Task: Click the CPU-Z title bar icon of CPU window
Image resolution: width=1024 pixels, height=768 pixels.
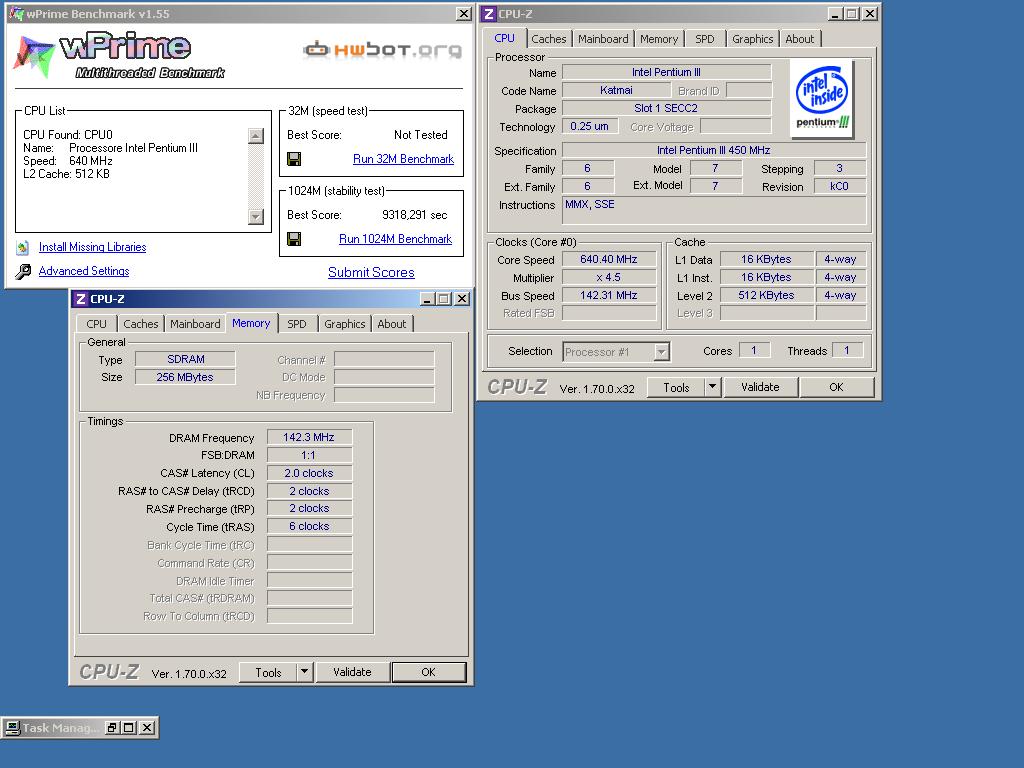Action: (488, 14)
